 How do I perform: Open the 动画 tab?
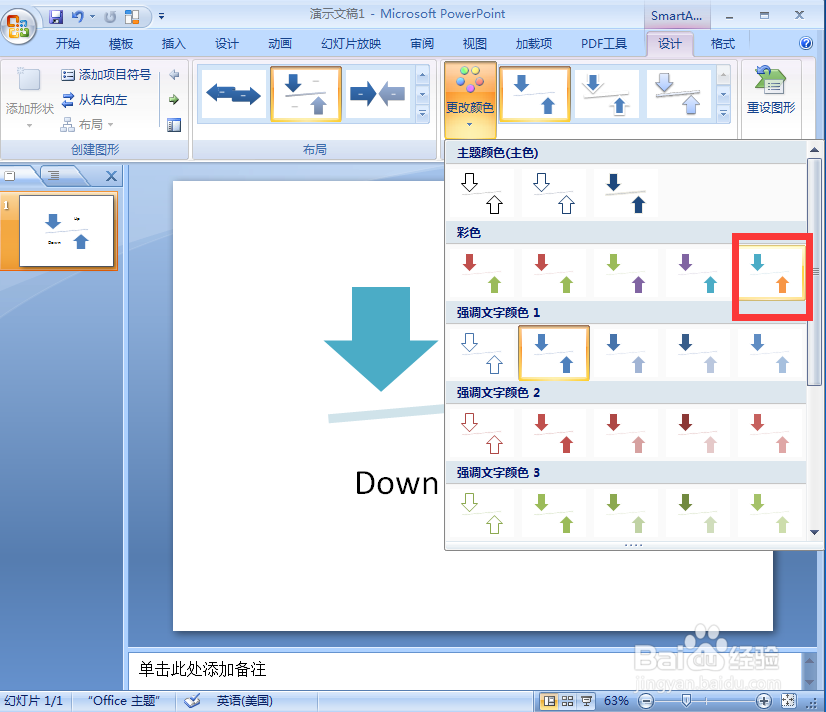click(280, 44)
